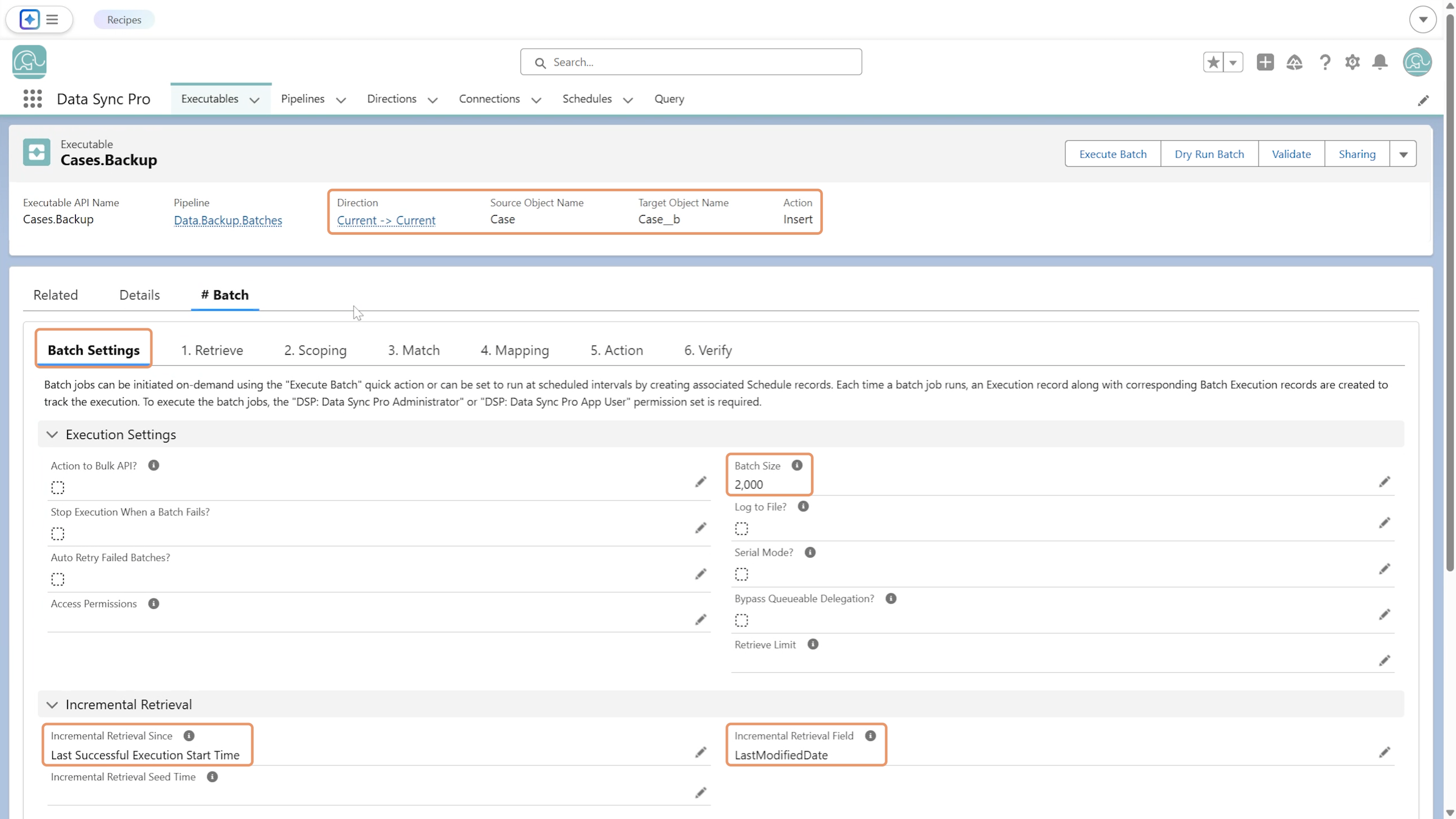
Task: Show info for Incremental Retrieval Seed Time
Action: click(212, 777)
